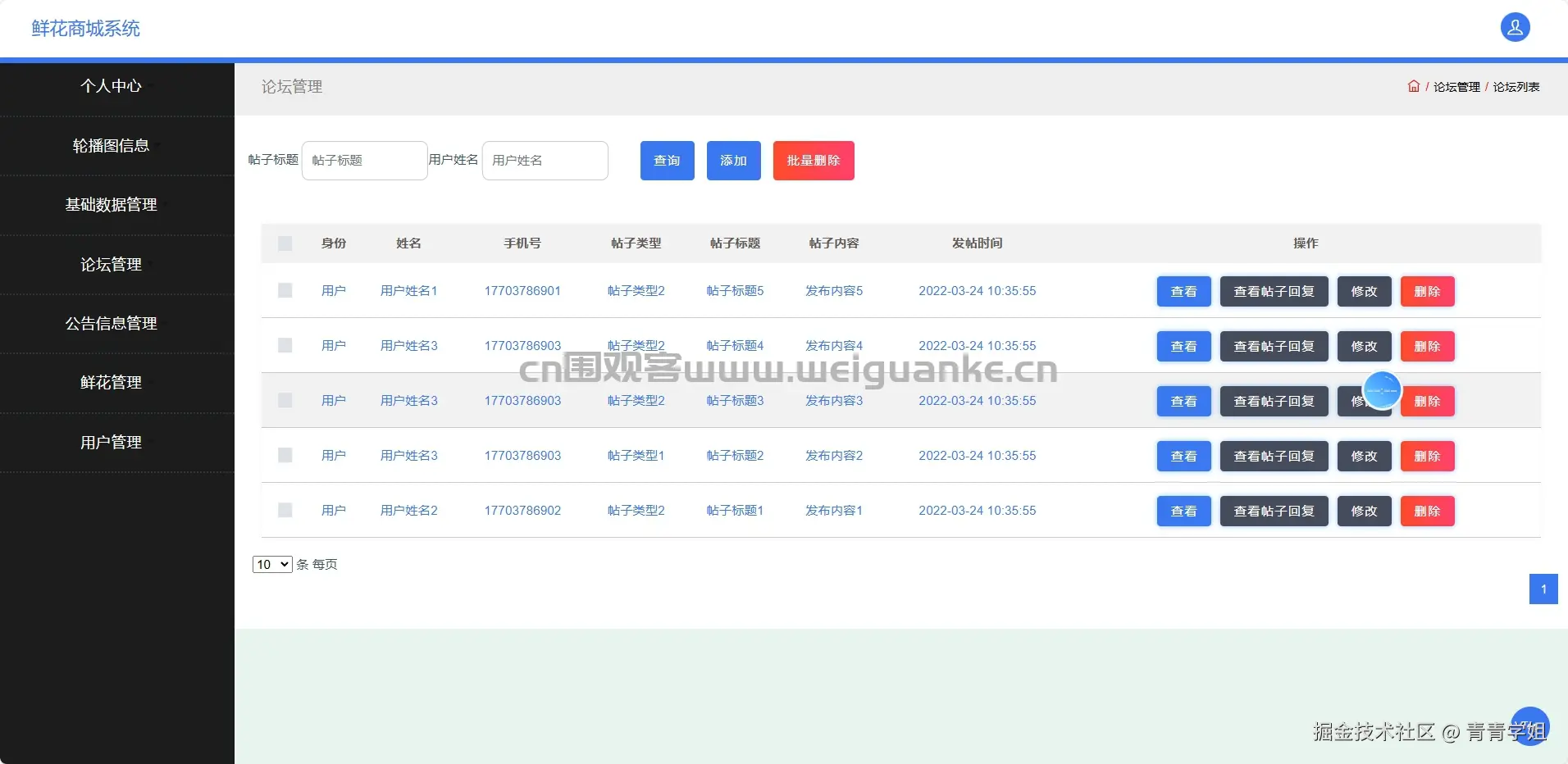Click the 帖子类型 column header

[636, 243]
